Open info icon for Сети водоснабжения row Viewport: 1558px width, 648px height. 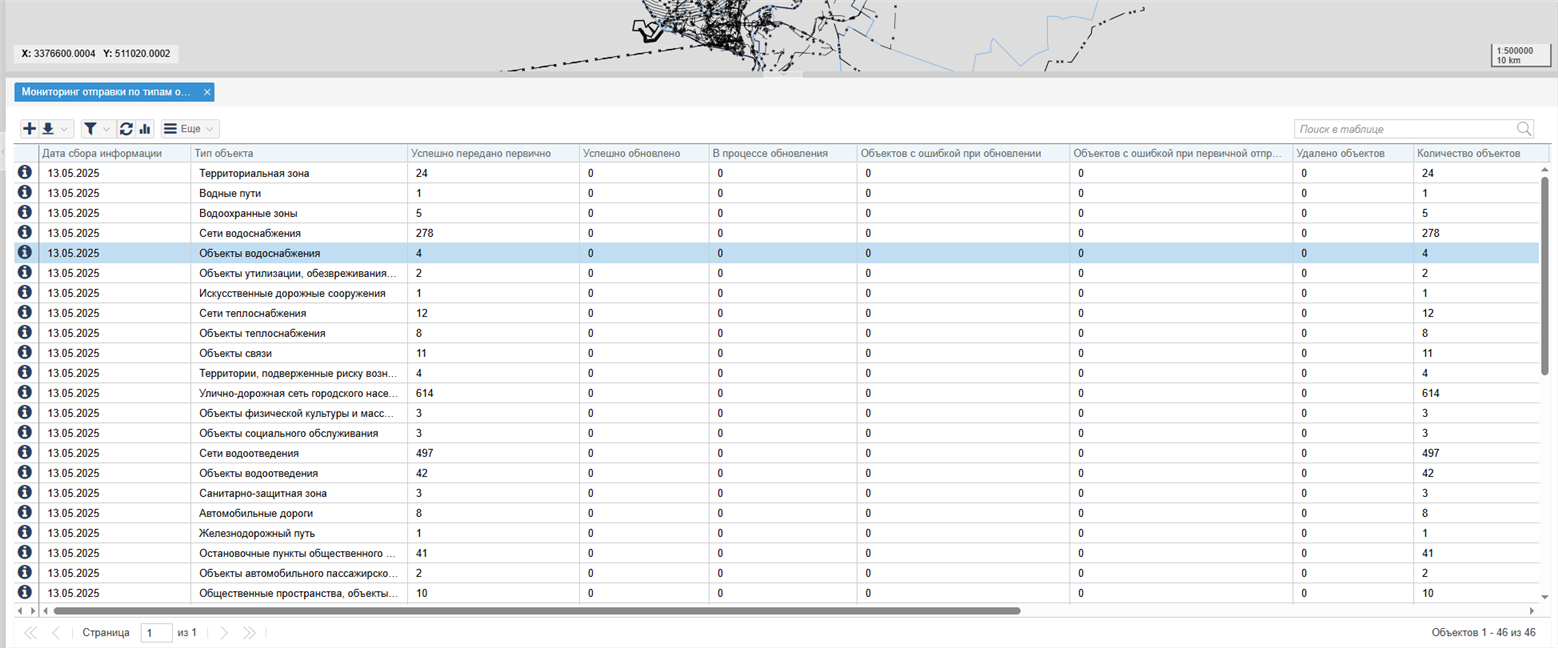pos(25,232)
